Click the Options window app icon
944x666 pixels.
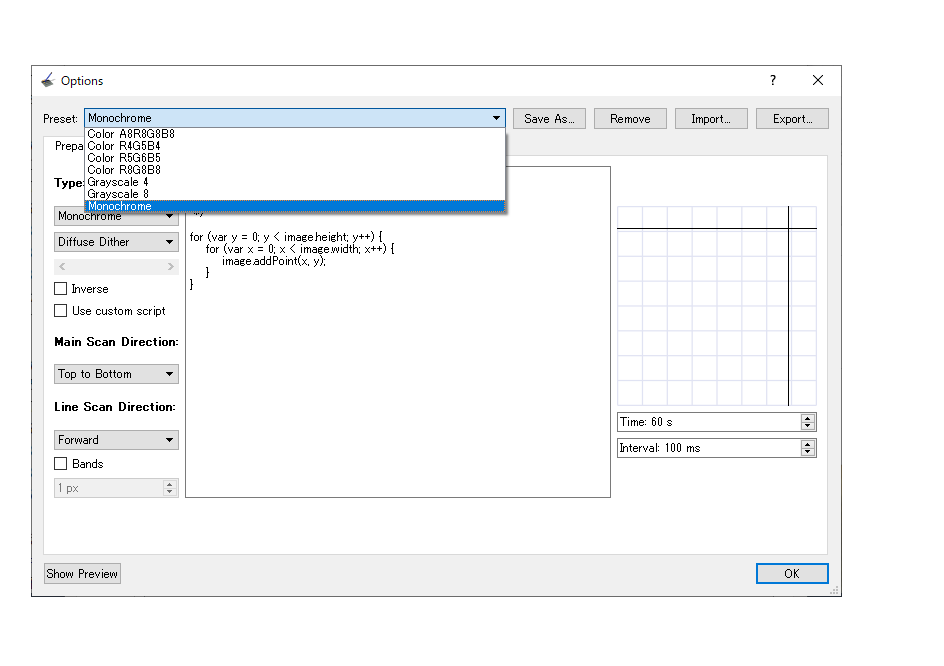tap(47, 81)
